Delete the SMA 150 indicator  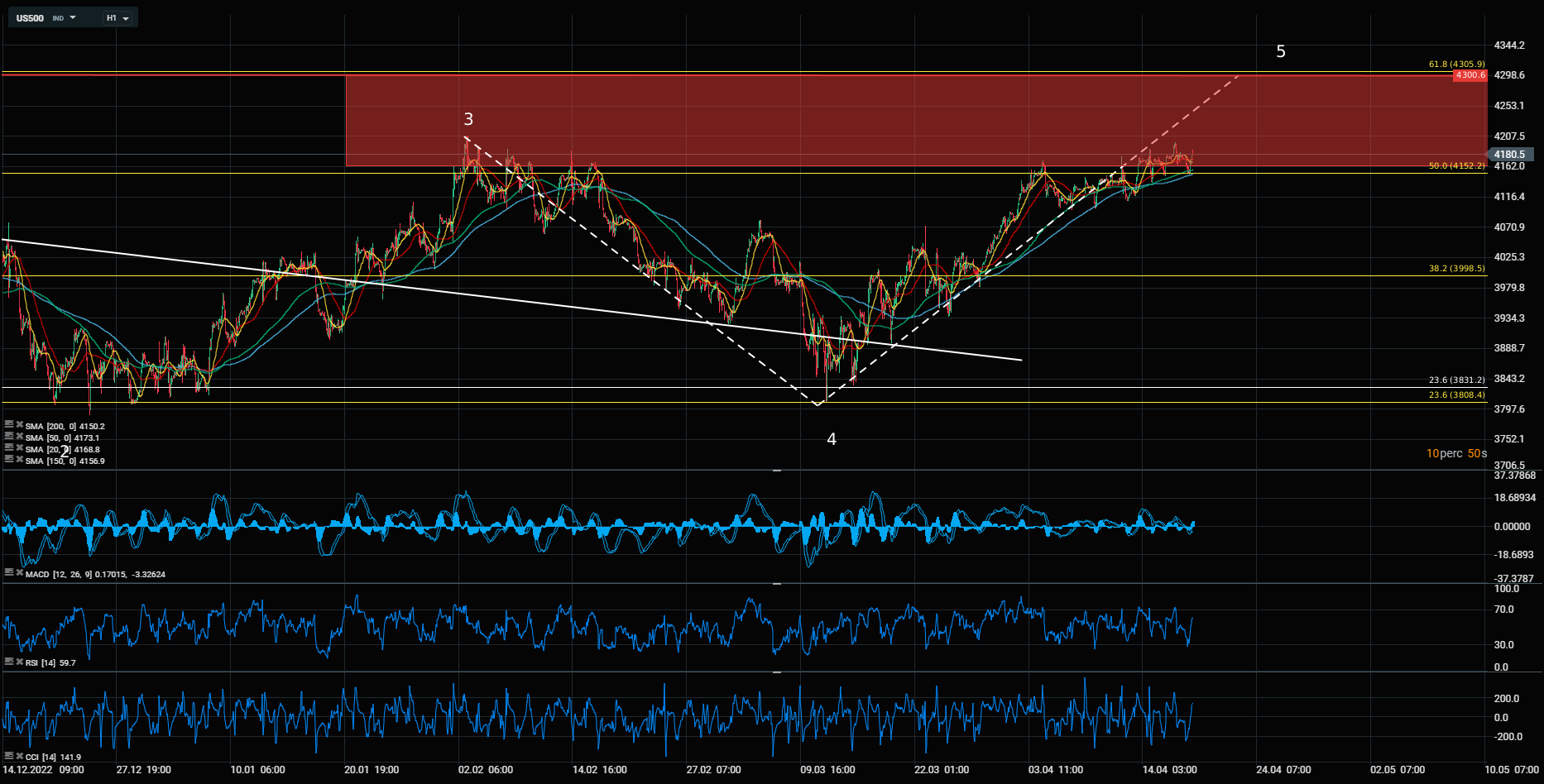pyautogui.click(x=19, y=460)
